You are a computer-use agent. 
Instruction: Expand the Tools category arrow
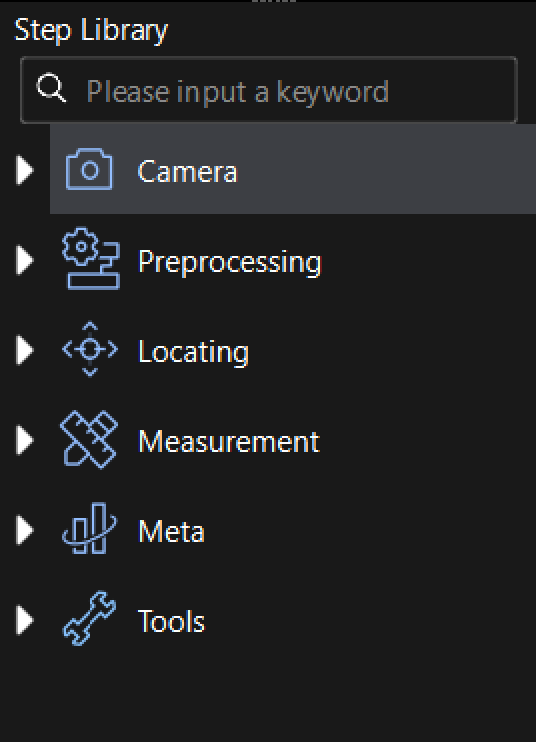click(x=25, y=620)
